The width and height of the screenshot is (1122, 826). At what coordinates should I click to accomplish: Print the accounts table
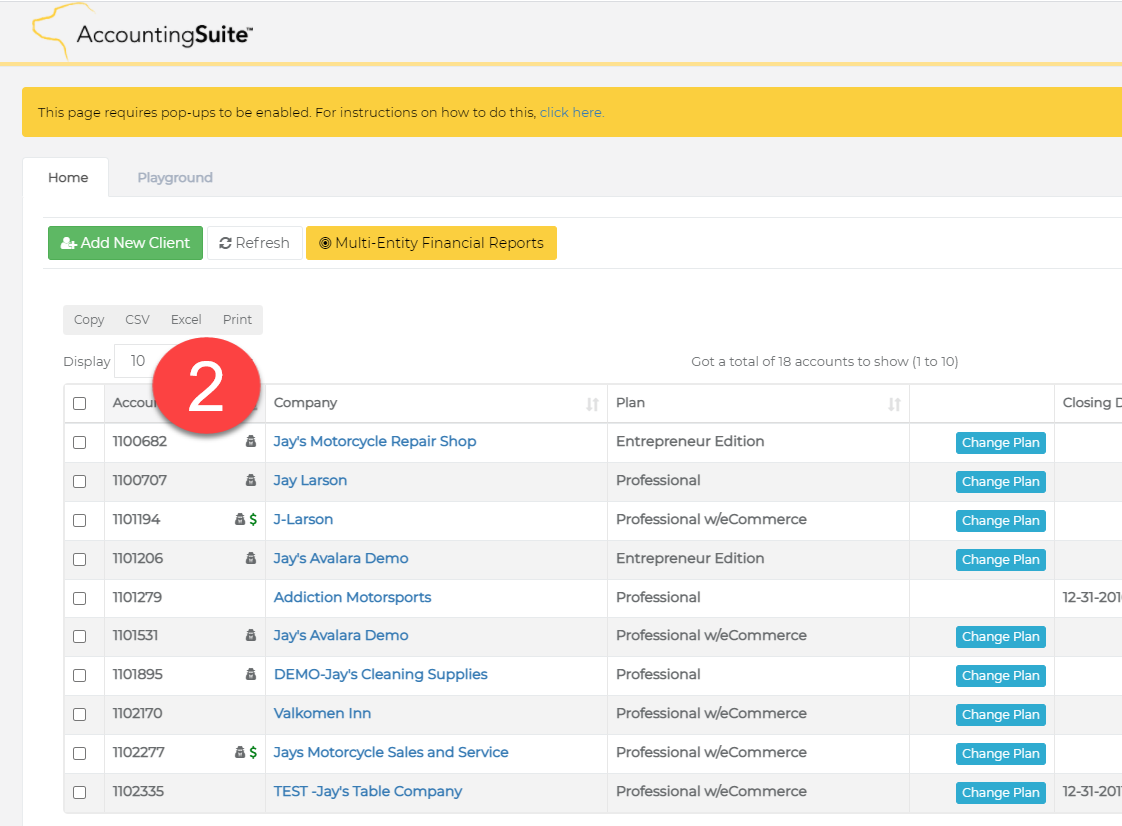[237, 320]
